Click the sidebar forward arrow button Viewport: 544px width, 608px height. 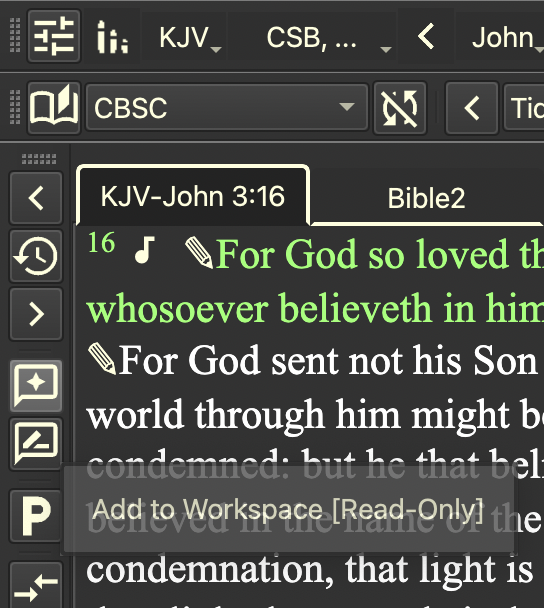(36, 314)
